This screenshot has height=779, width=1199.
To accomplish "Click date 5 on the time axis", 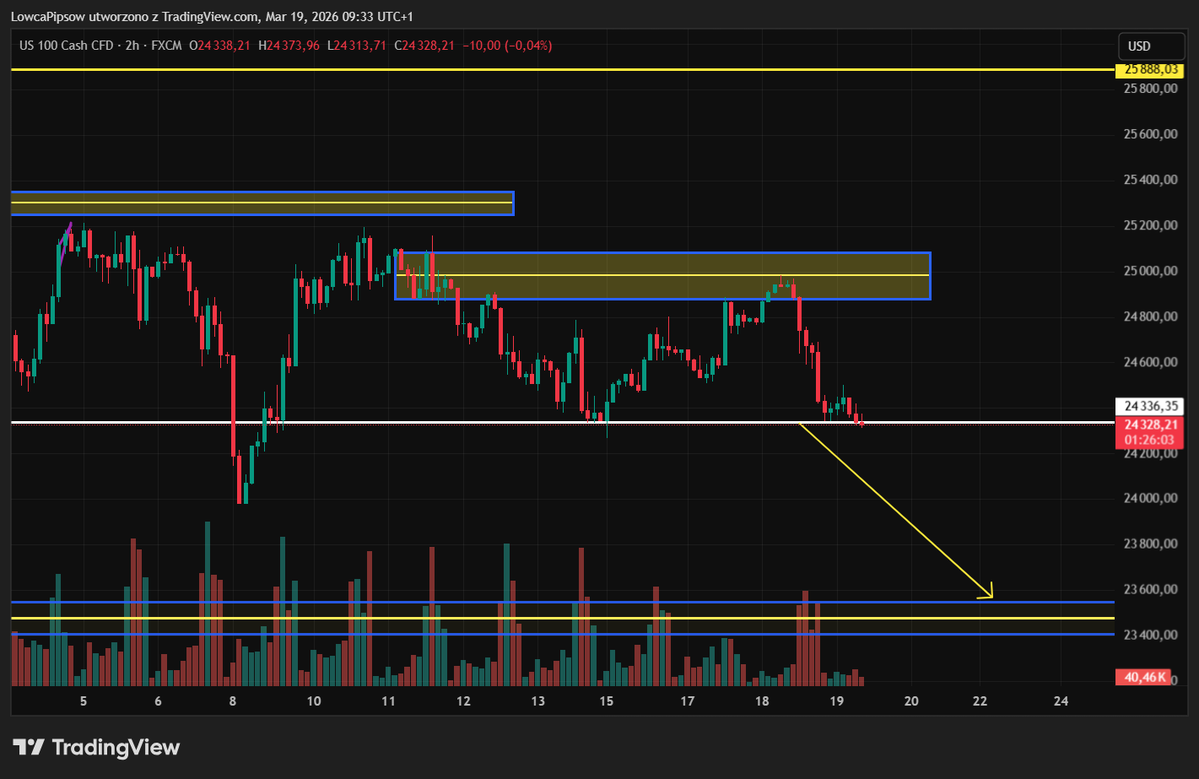I will point(83,701).
